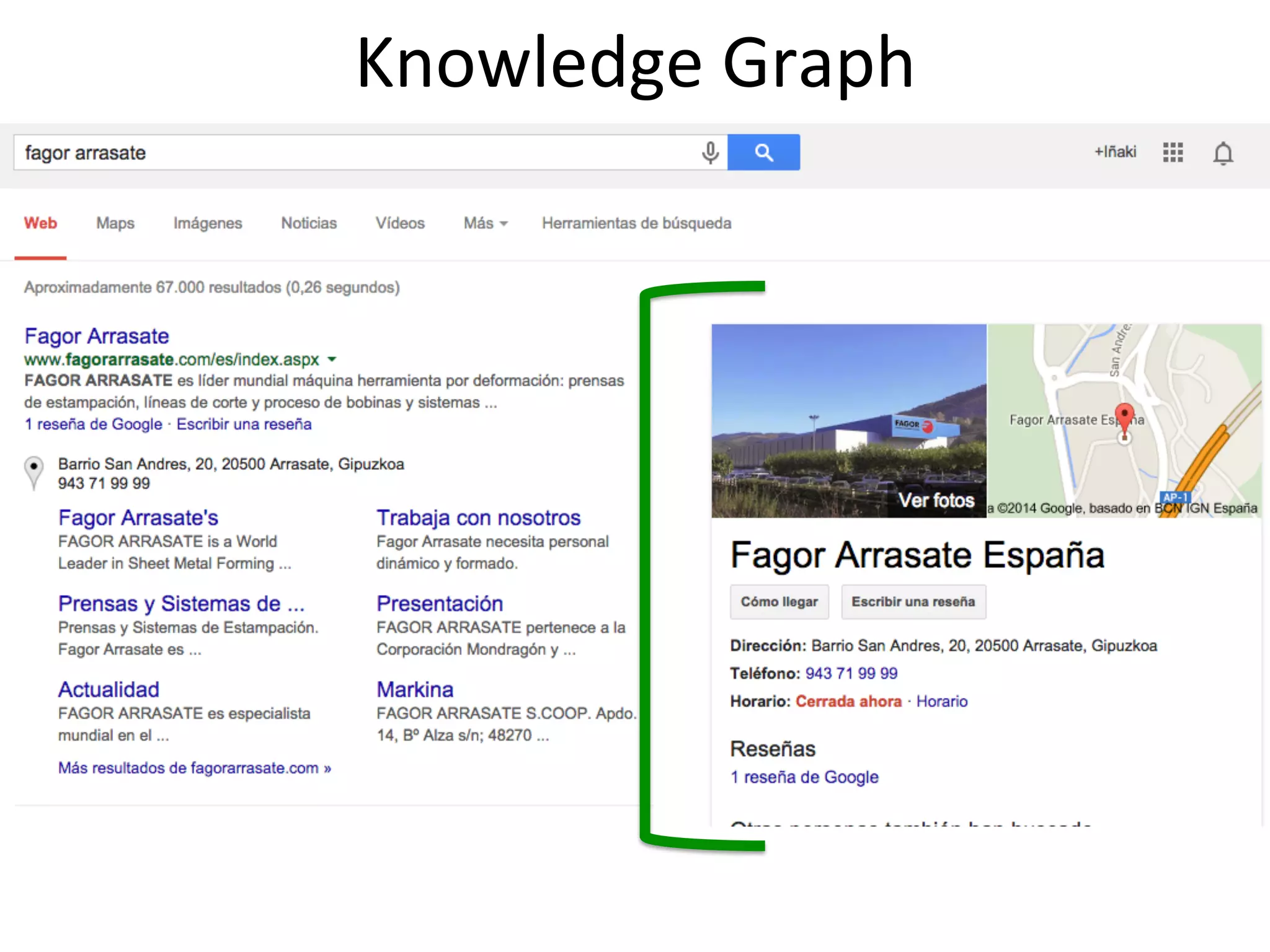Click Más resultados de fagorarrasate.com
The image size is (1270, 952).
point(195,769)
